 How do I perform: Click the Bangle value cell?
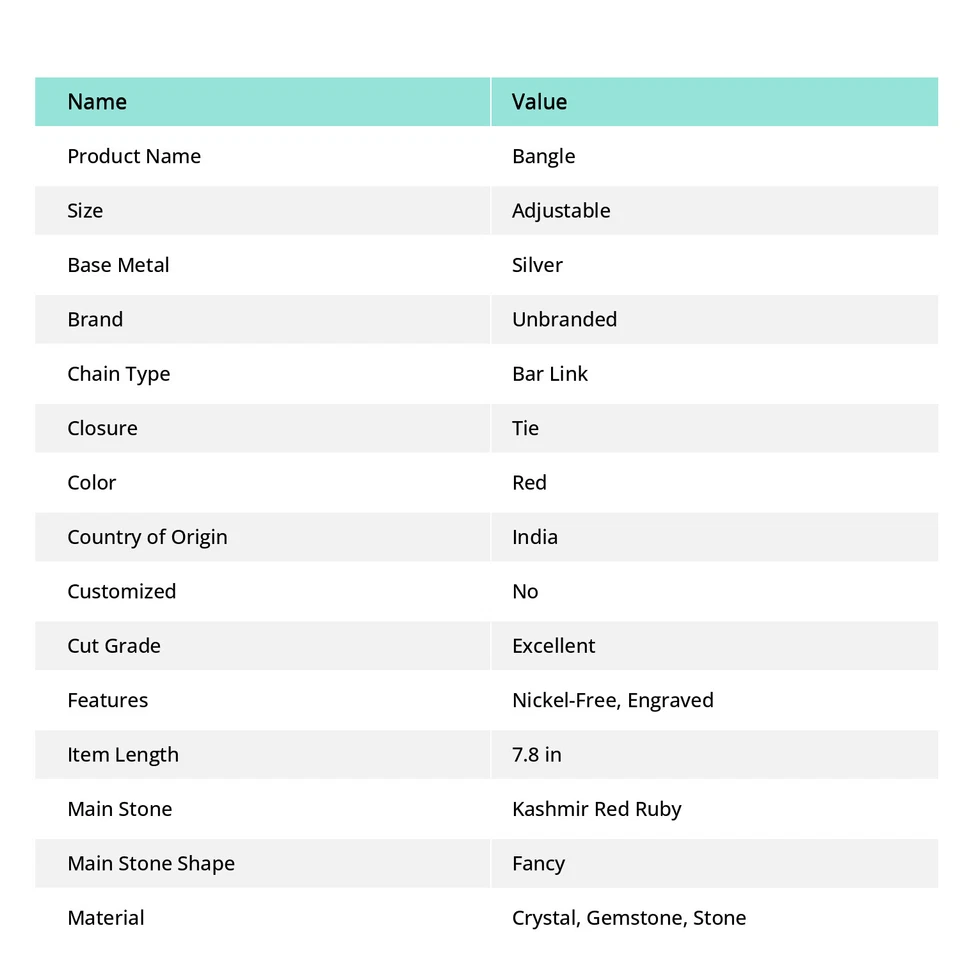click(x=543, y=156)
